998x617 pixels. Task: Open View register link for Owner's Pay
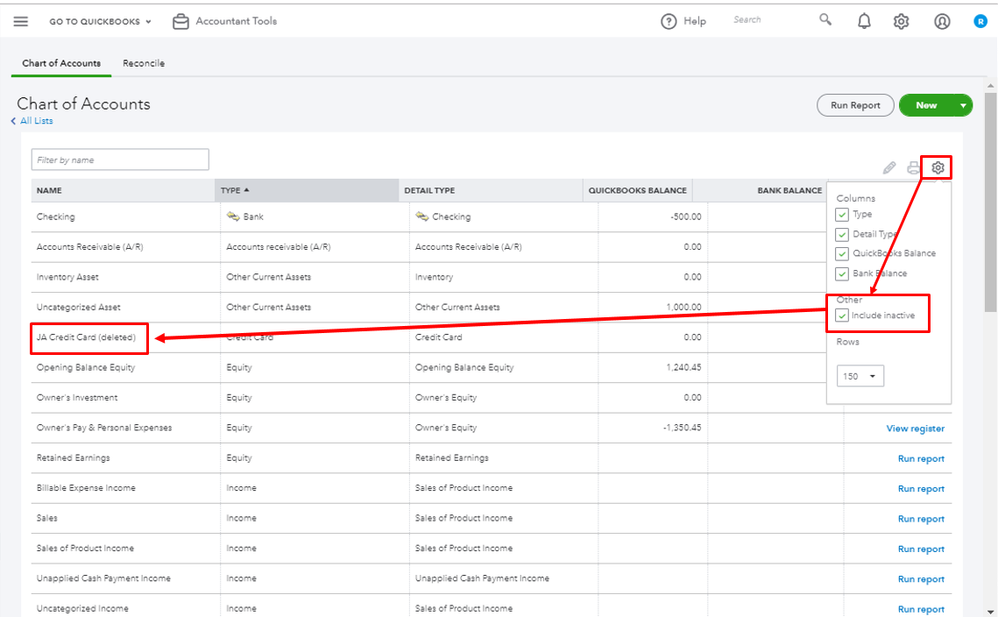pos(915,428)
